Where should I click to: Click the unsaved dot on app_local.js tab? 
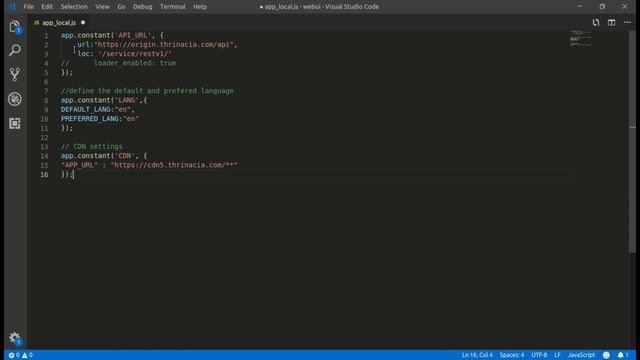(x=83, y=22)
